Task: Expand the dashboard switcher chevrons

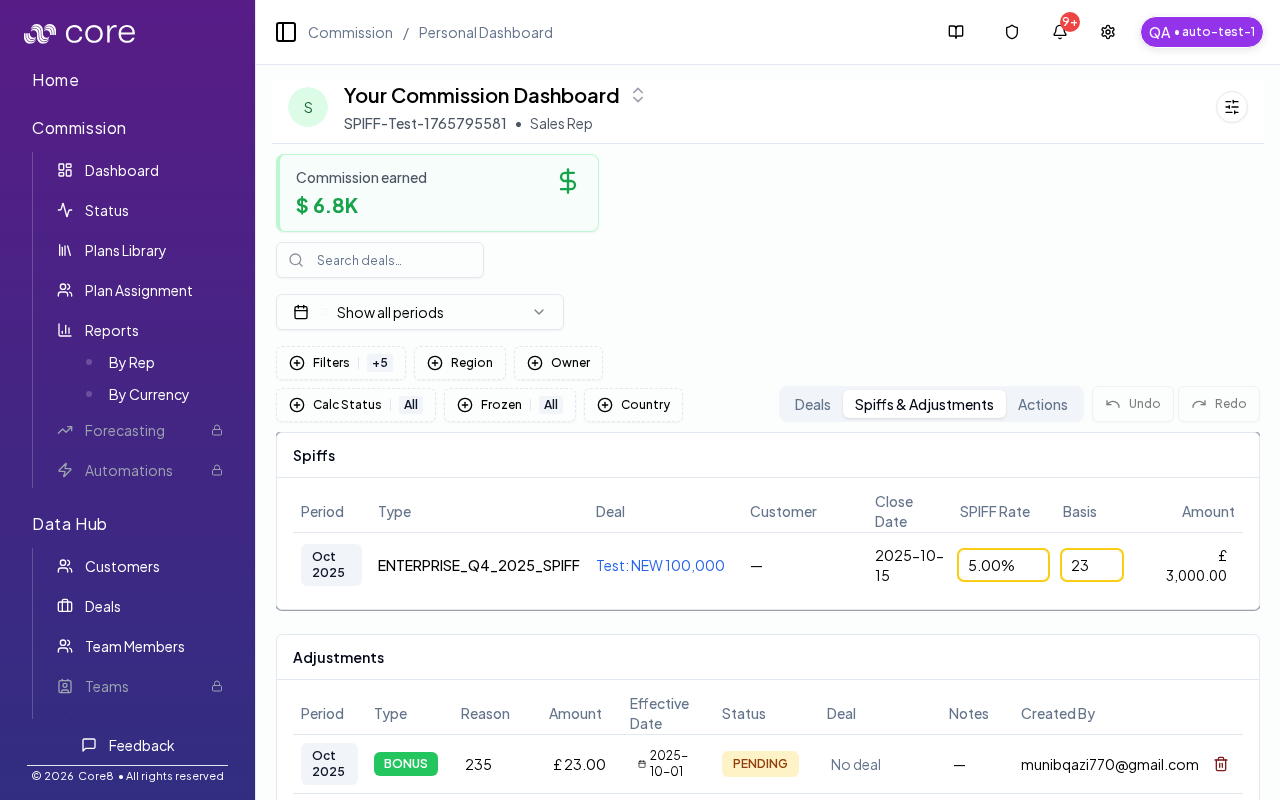Action: tap(638, 95)
